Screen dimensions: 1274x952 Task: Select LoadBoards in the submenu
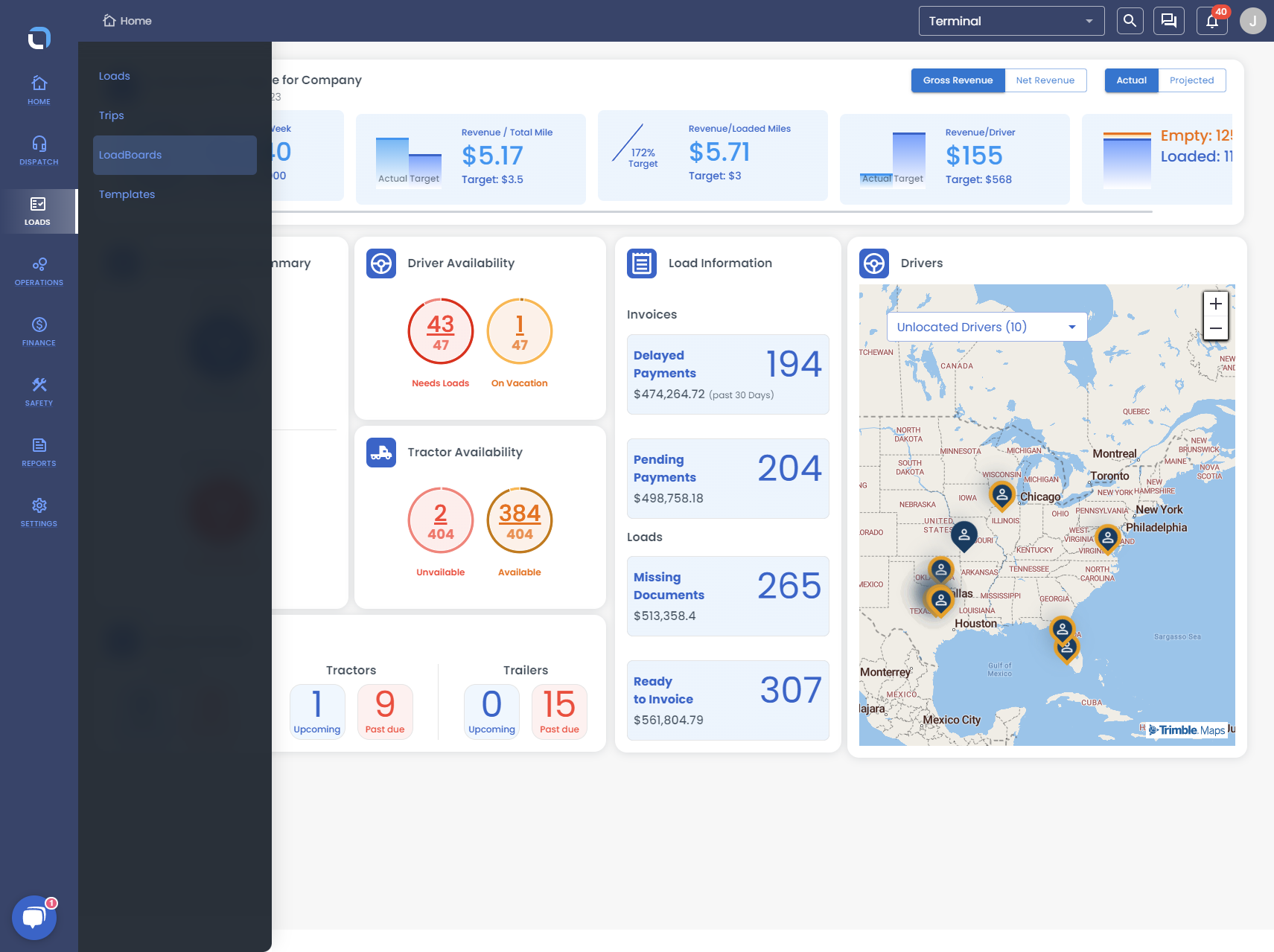point(175,155)
